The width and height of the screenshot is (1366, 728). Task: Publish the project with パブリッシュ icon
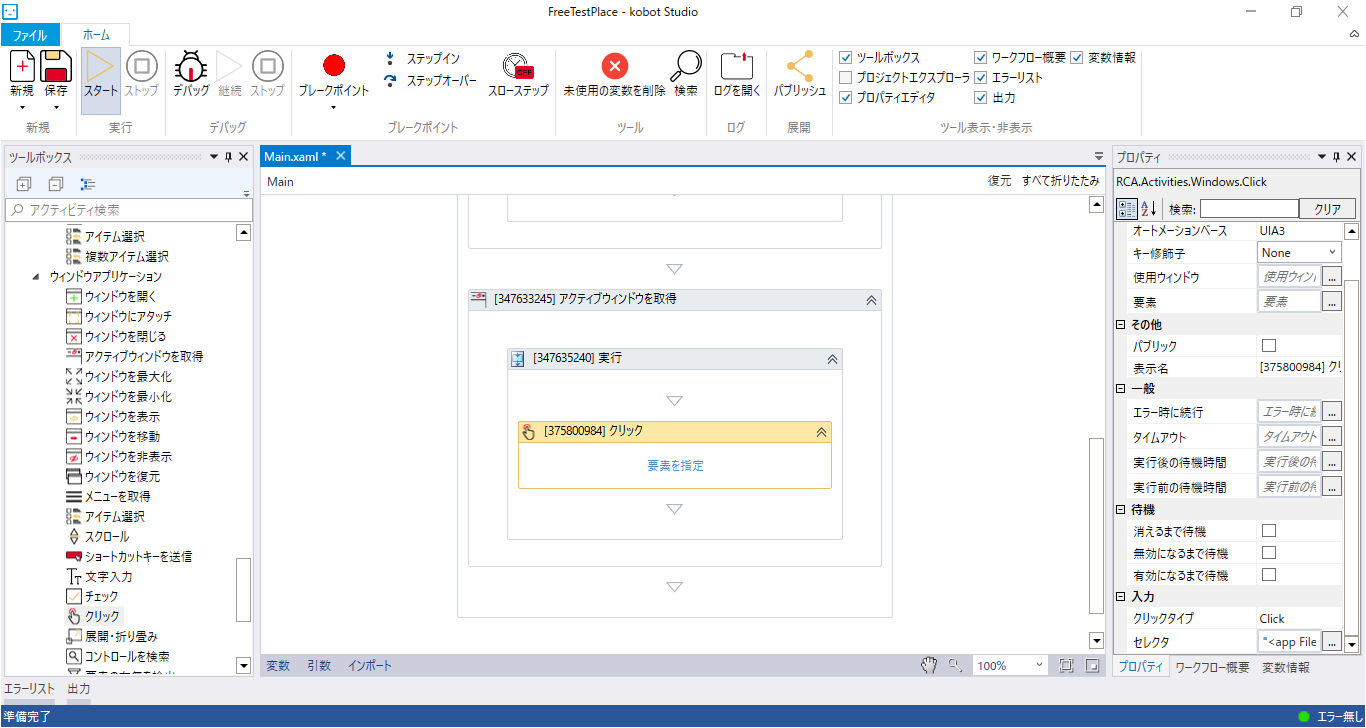pyautogui.click(x=799, y=66)
